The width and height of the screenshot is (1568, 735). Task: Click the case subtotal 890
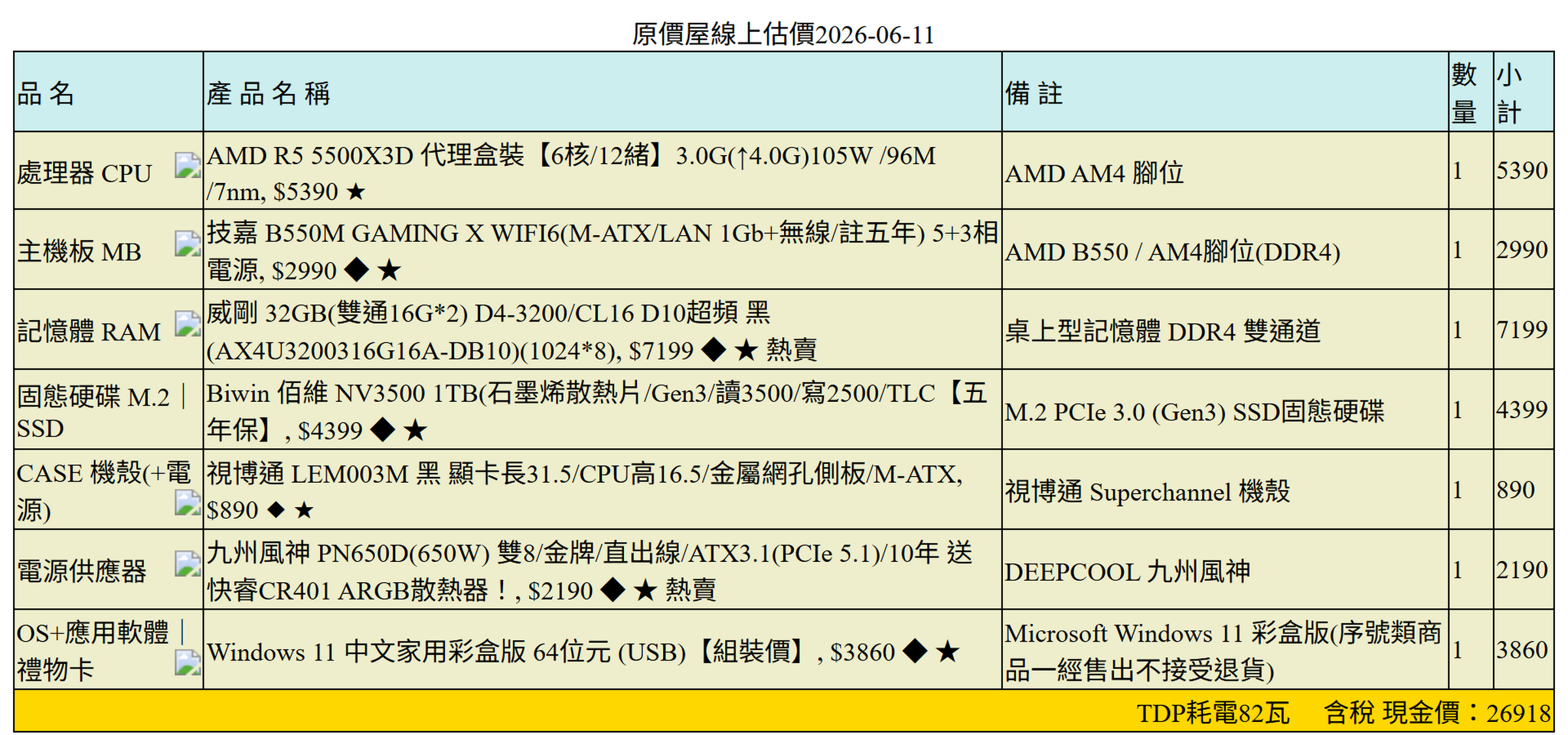click(1516, 489)
